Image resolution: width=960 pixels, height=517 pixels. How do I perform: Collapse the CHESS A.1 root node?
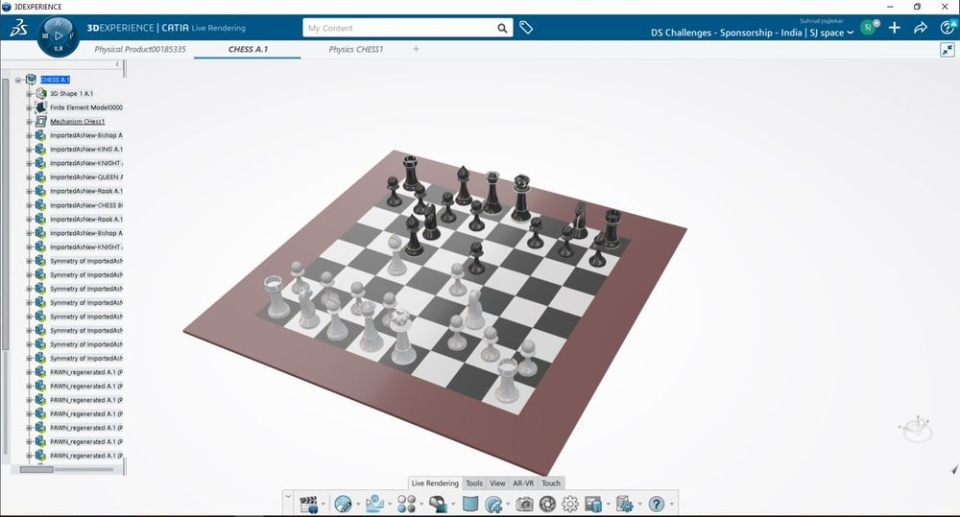18,80
